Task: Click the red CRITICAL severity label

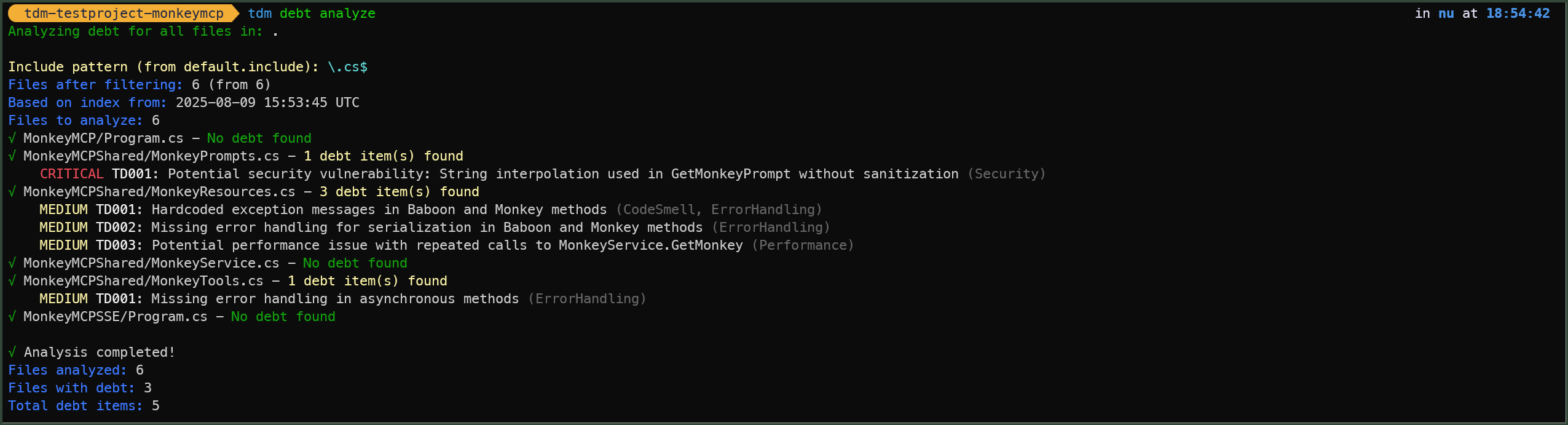Action: click(72, 174)
